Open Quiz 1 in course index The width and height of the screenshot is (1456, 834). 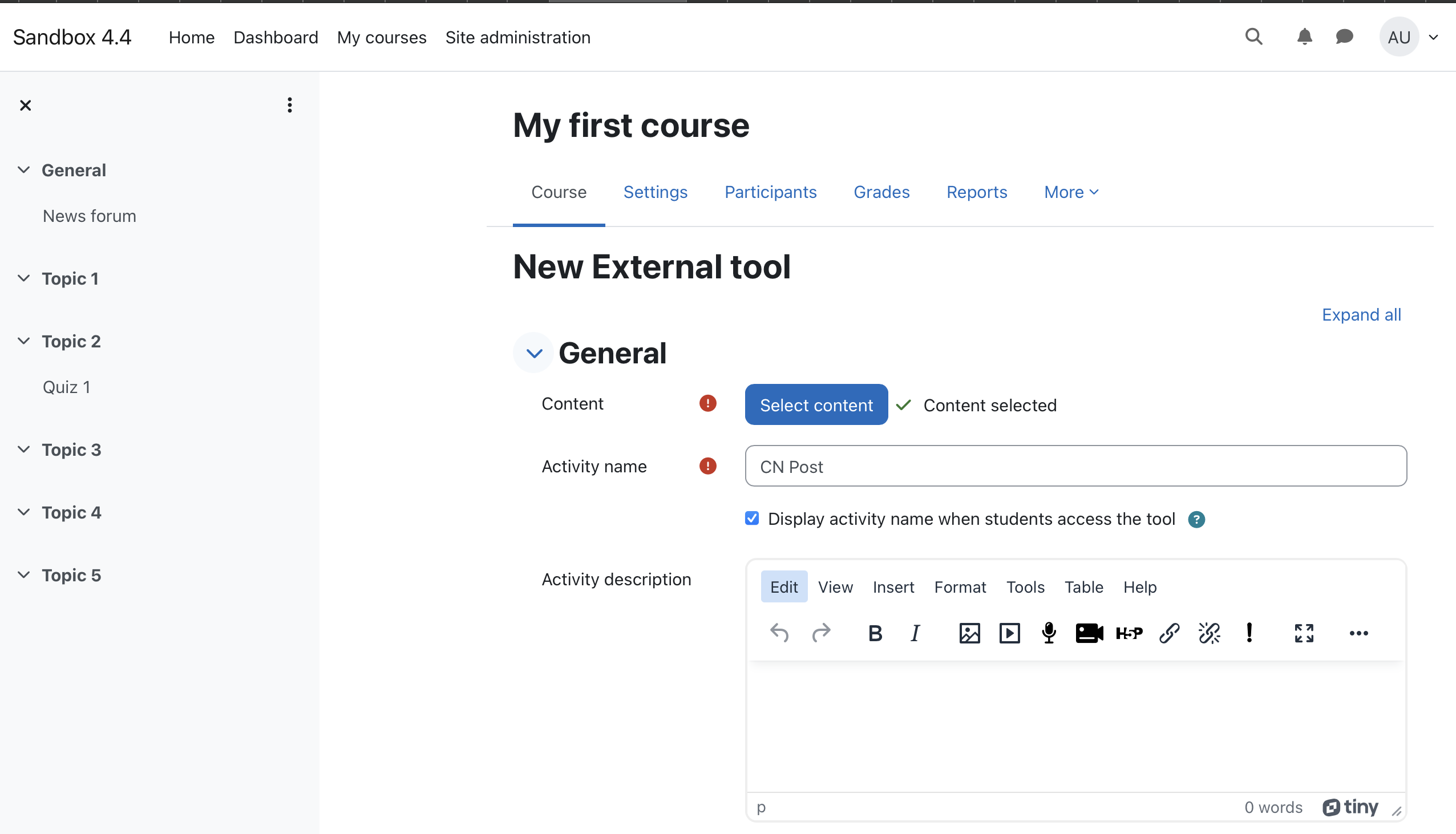click(x=66, y=387)
